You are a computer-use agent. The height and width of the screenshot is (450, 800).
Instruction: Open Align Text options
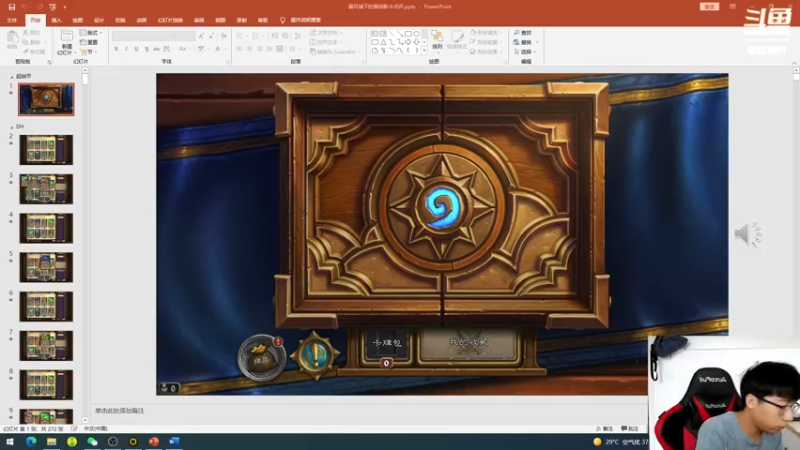[326, 42]
